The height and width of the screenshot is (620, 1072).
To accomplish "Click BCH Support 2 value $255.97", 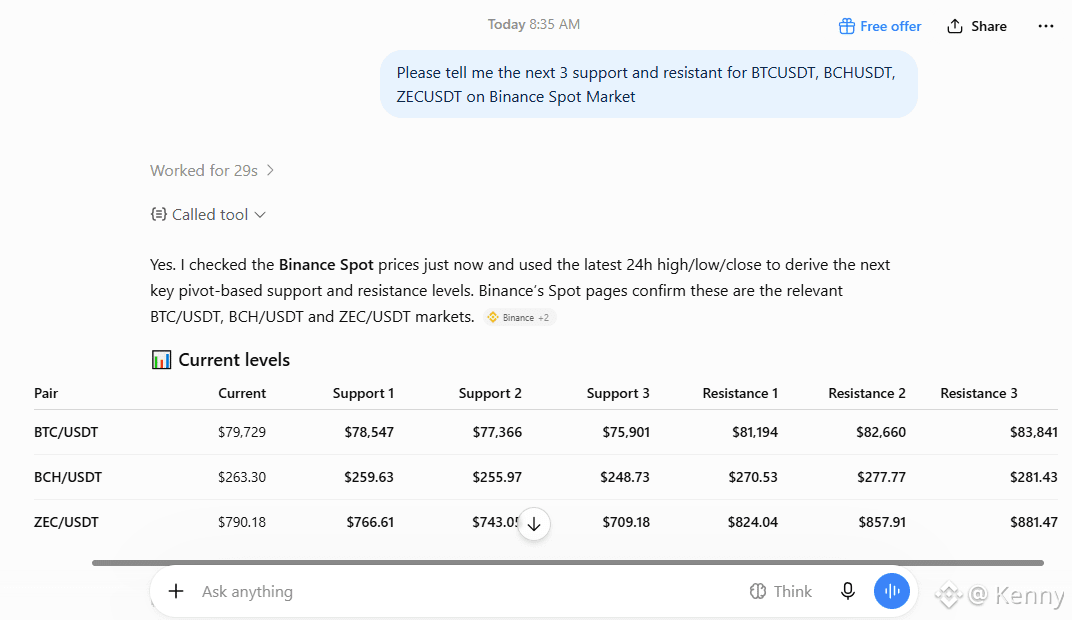I will coord(497,477).
